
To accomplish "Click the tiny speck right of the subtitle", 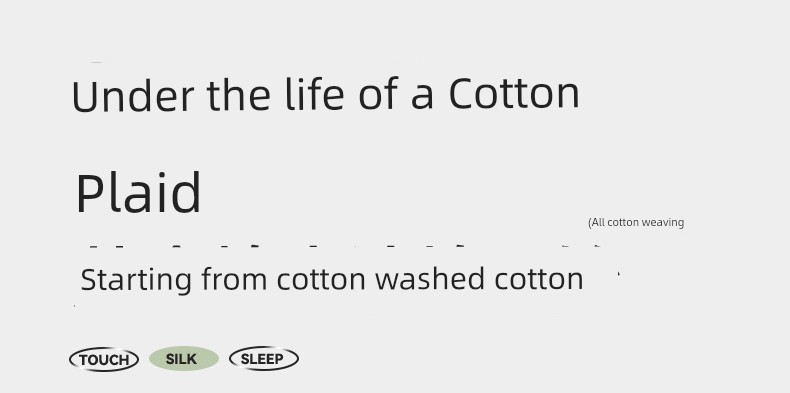I will (619, 274).
